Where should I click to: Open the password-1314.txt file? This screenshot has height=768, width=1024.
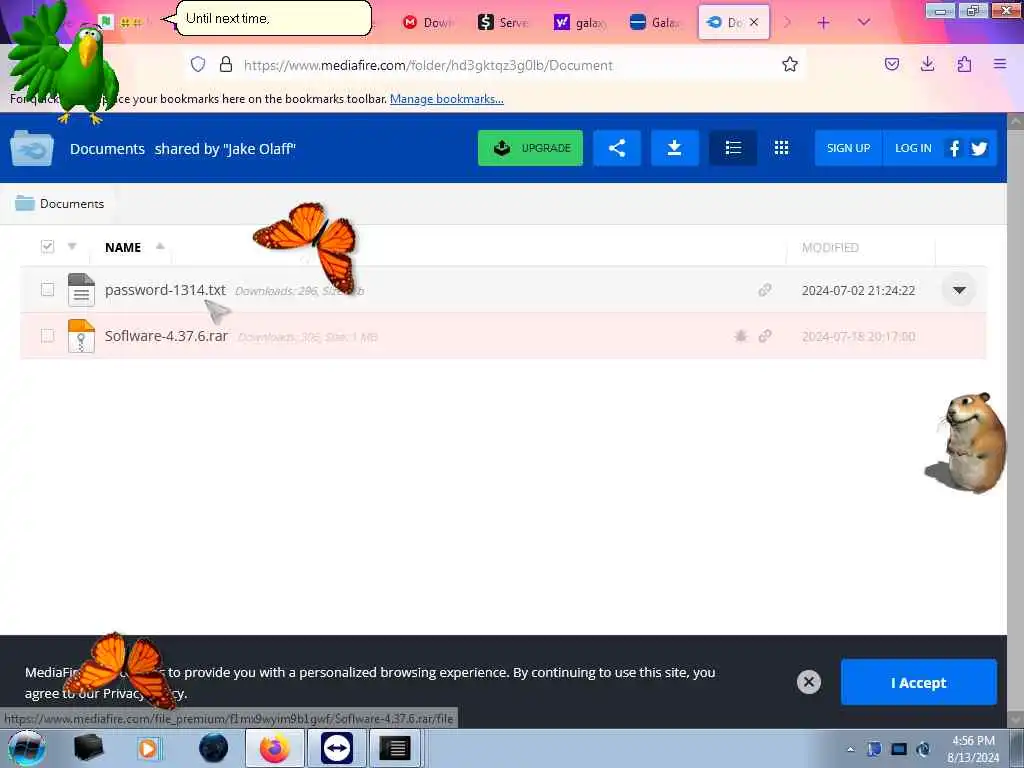pos(165,290)
